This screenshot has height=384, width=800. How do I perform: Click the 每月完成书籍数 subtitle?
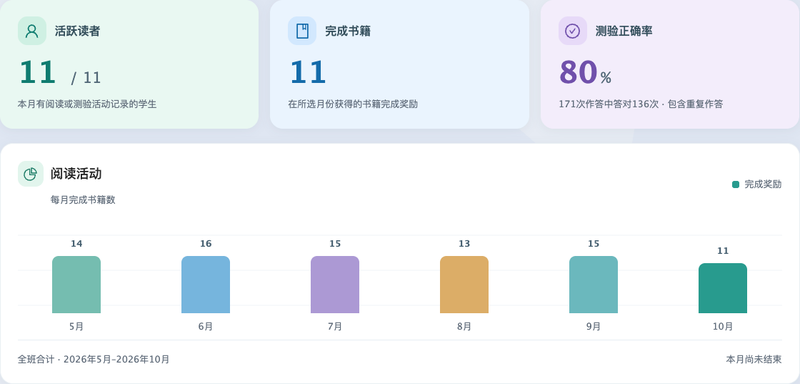pyautogui.click(x=83, y=200)
